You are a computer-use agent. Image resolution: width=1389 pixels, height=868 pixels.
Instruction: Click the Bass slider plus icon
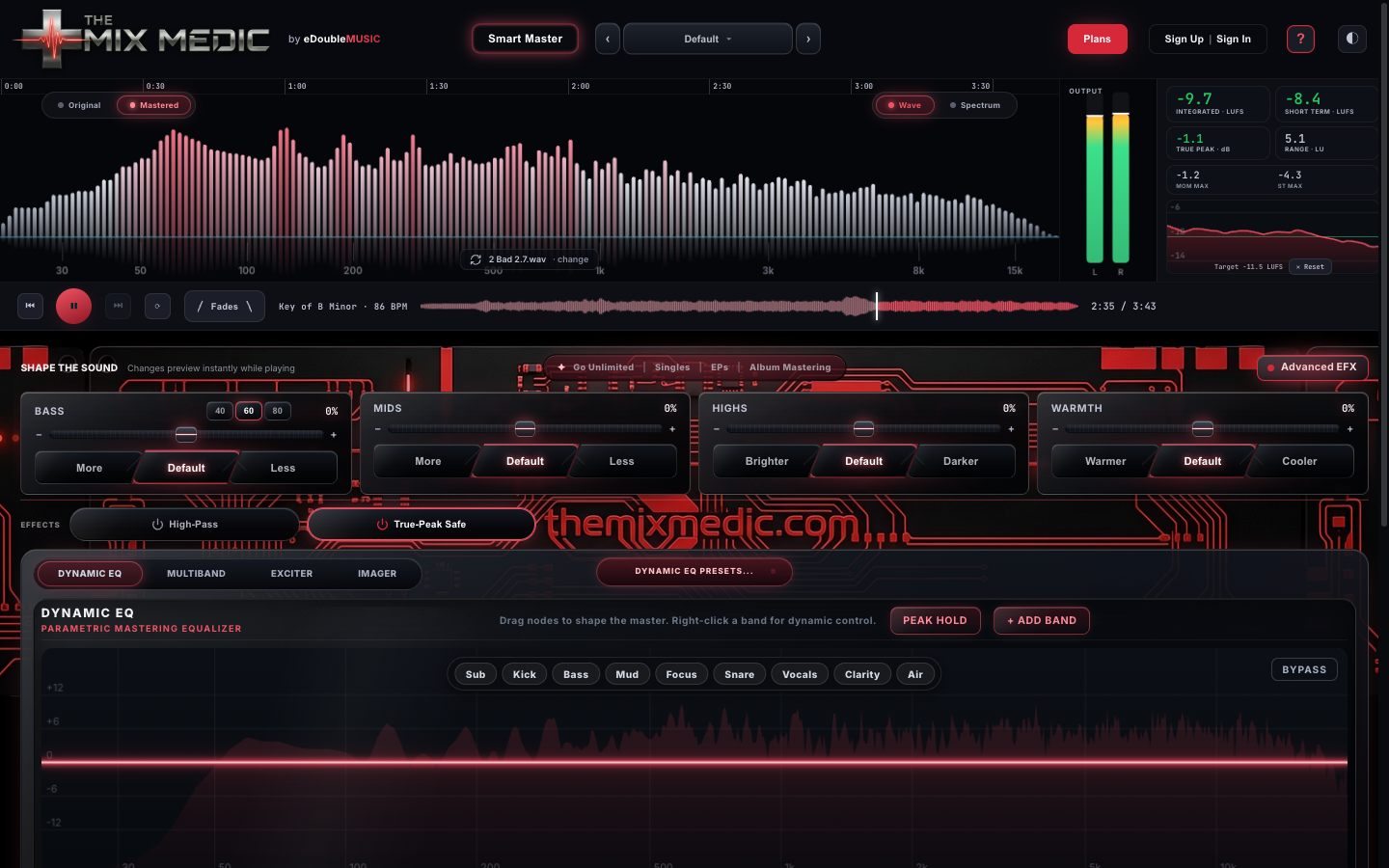click(334, 435)
